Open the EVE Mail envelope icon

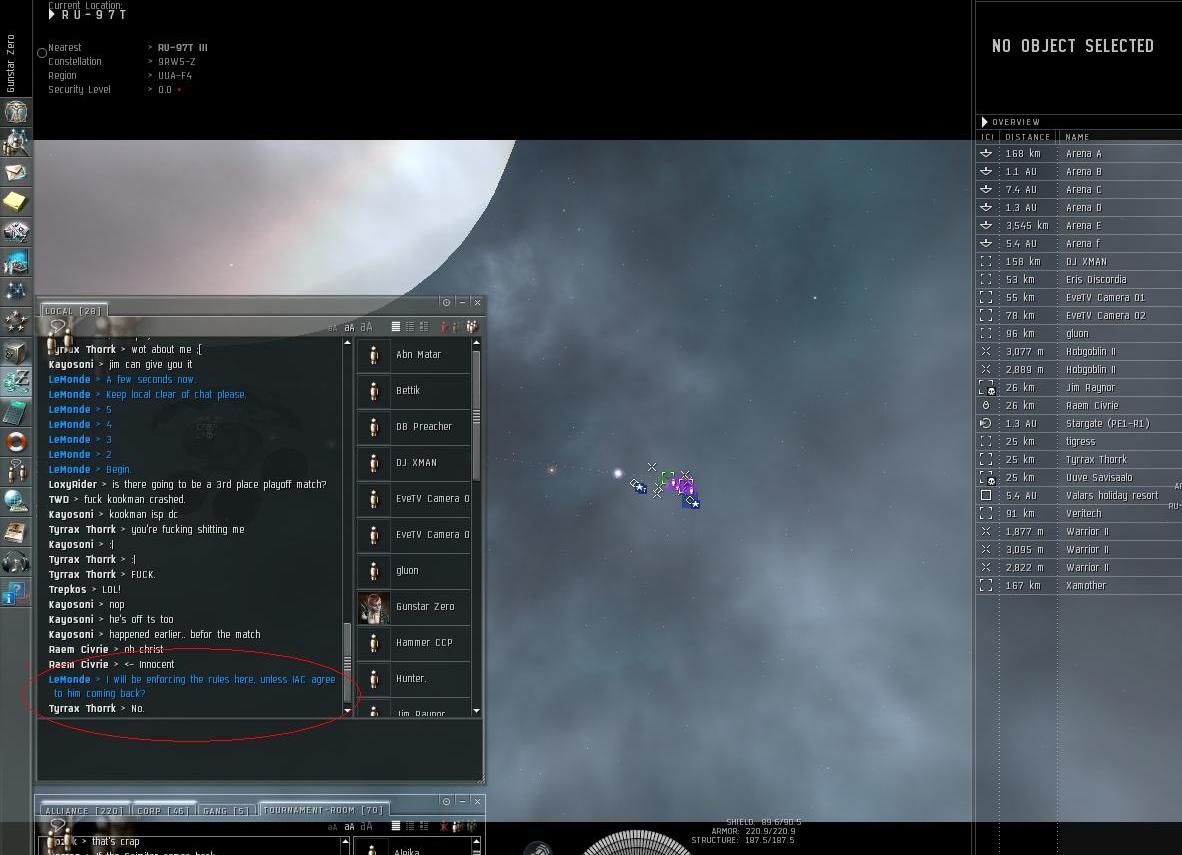coord(16,172)
